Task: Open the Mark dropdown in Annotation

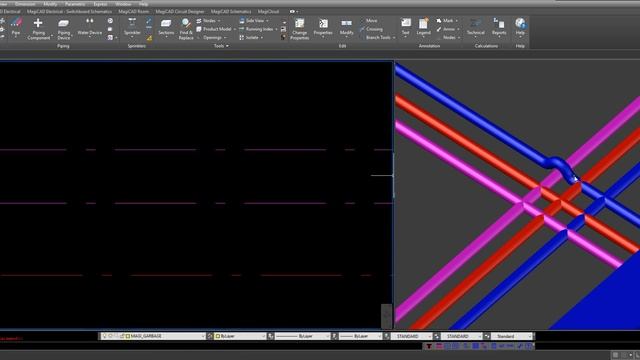Action: (447, 20)
